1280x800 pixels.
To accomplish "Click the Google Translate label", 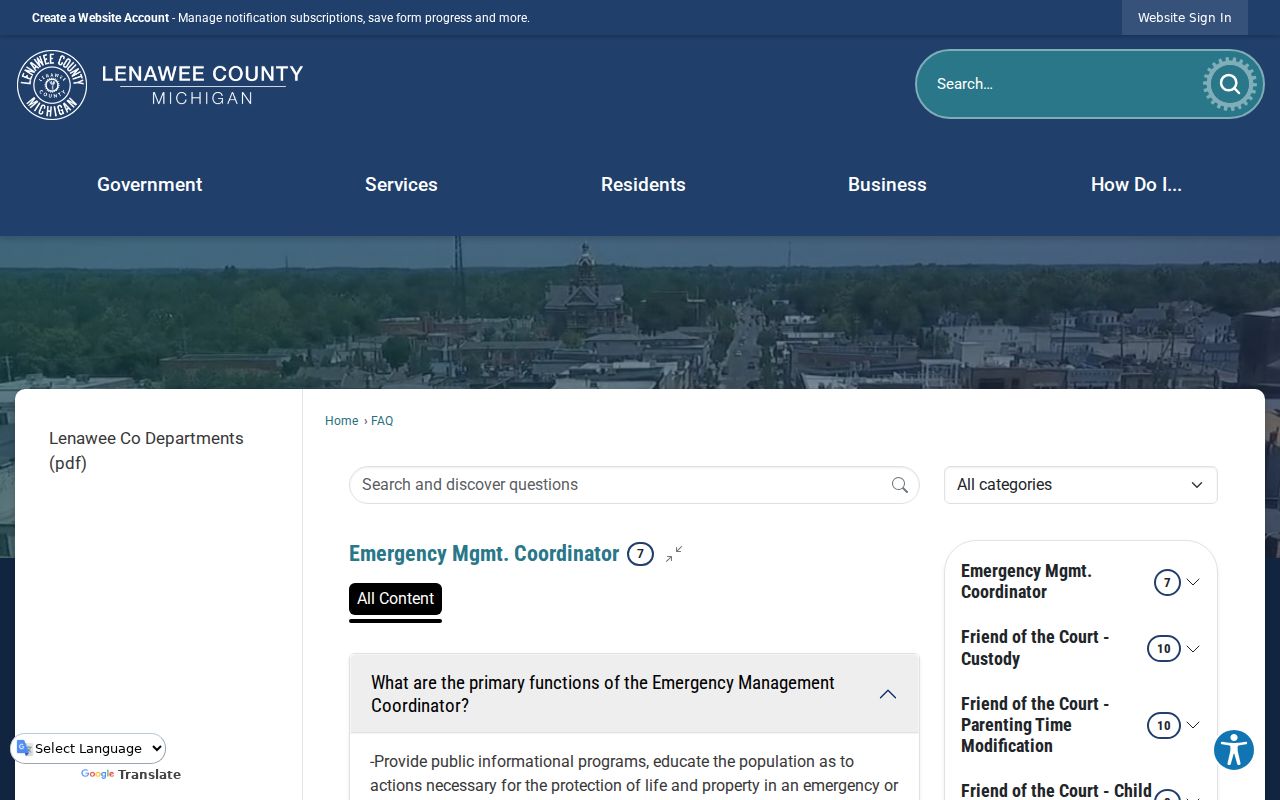I will tap(131, 774).
